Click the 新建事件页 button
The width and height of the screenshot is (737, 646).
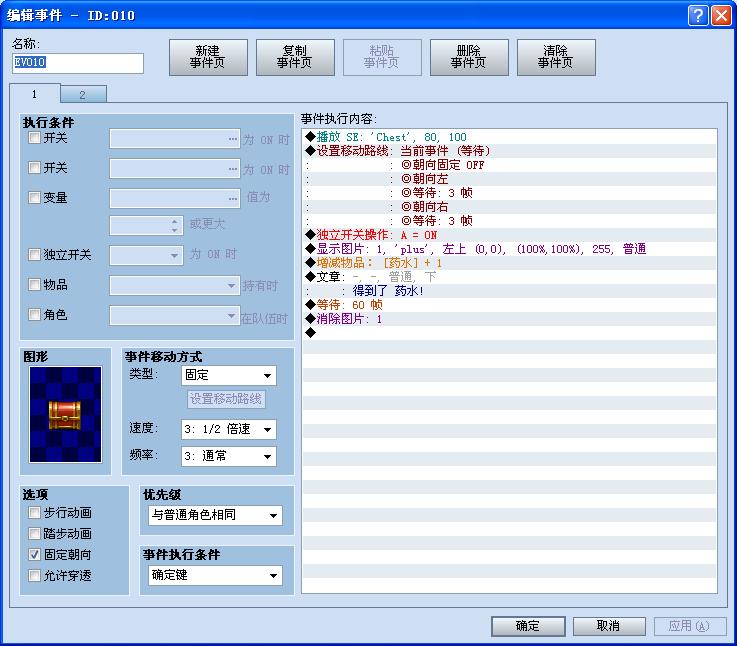coord(208,57)
